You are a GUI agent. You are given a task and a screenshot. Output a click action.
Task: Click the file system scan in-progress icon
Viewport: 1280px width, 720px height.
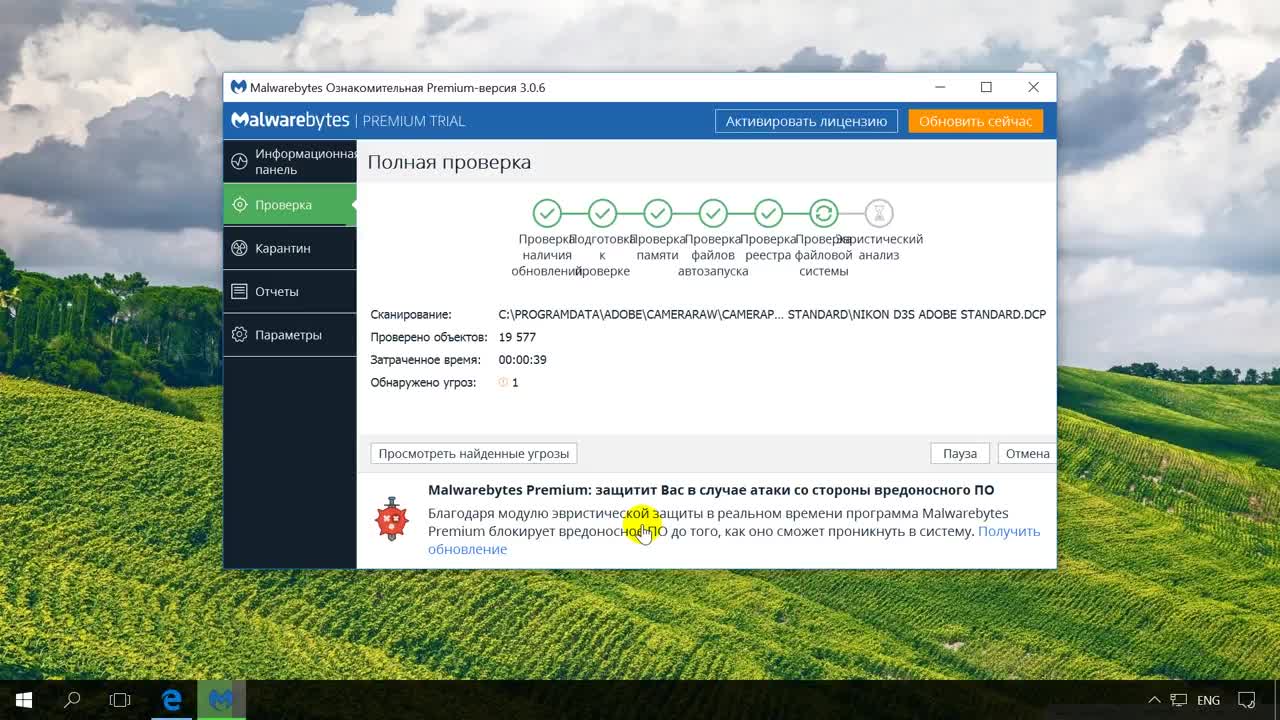[823, 213]
